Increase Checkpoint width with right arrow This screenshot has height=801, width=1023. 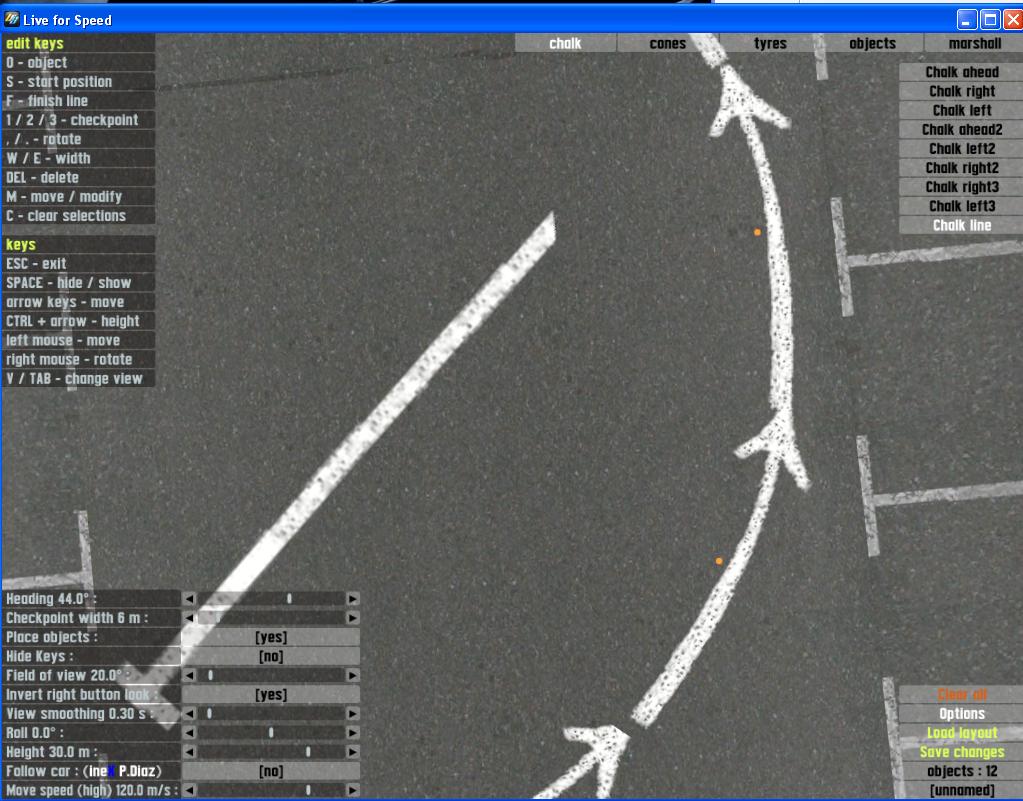353,618
